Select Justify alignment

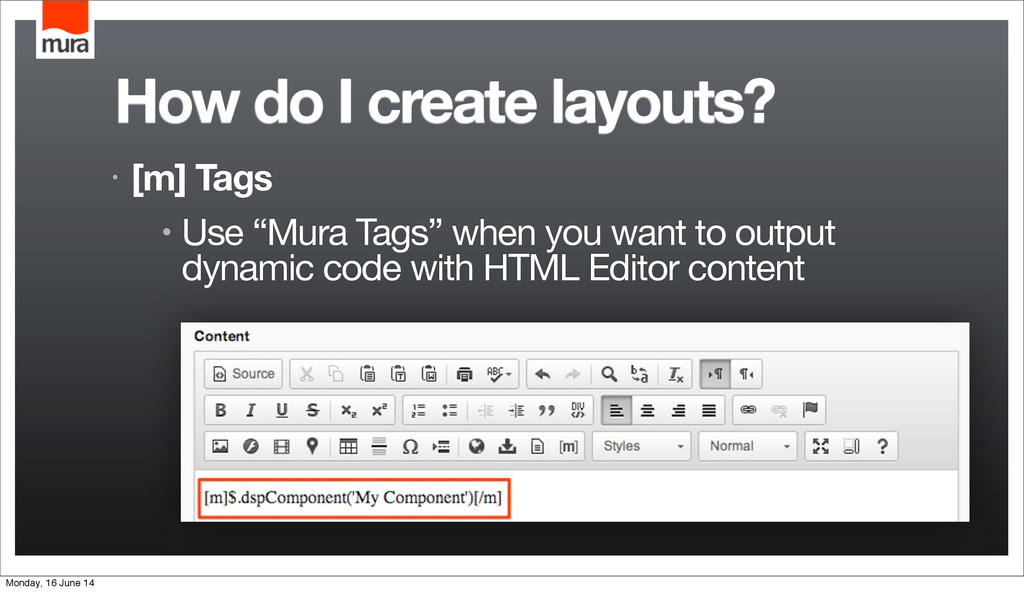709,410
